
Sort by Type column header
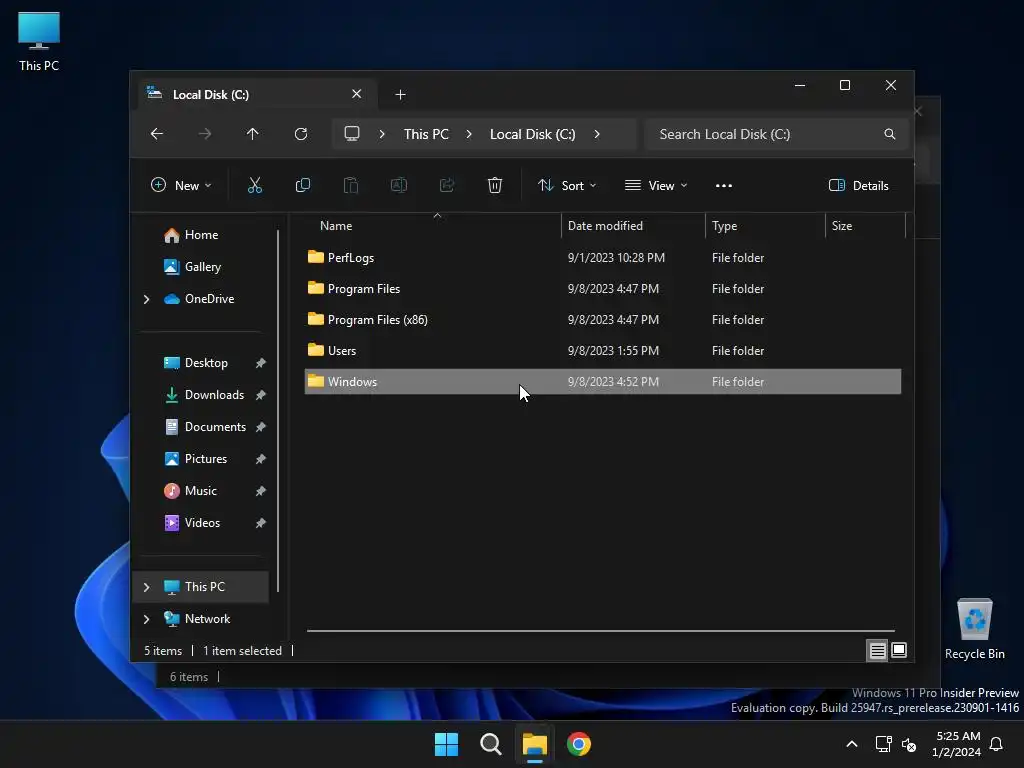click(x=765, y=226)
